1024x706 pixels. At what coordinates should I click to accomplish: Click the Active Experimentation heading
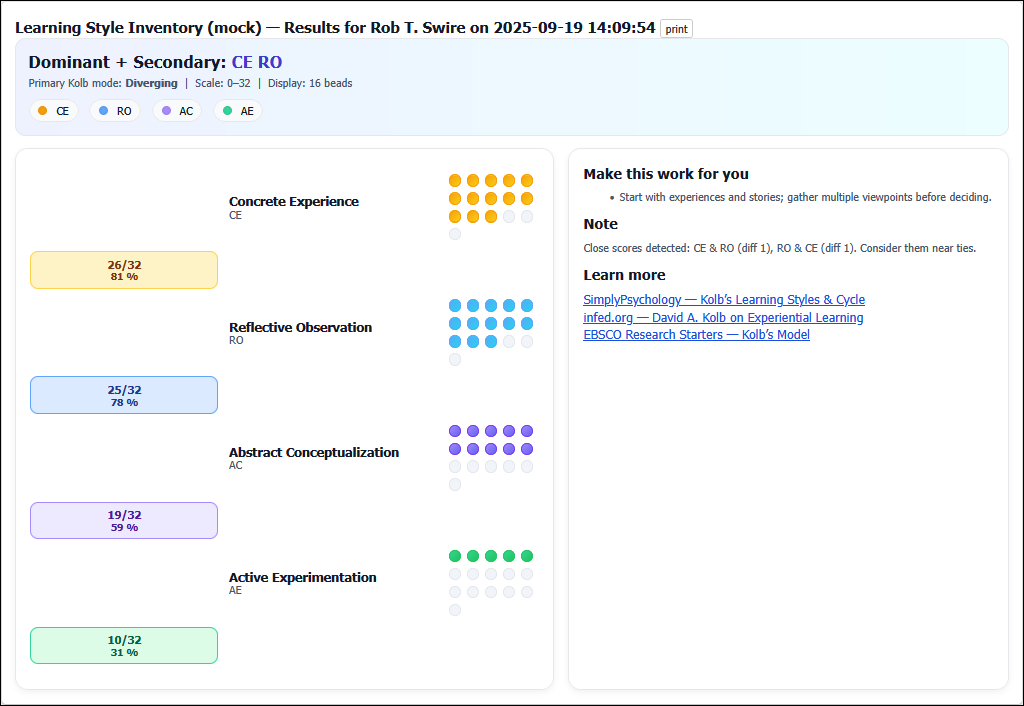tap(302, 578)
